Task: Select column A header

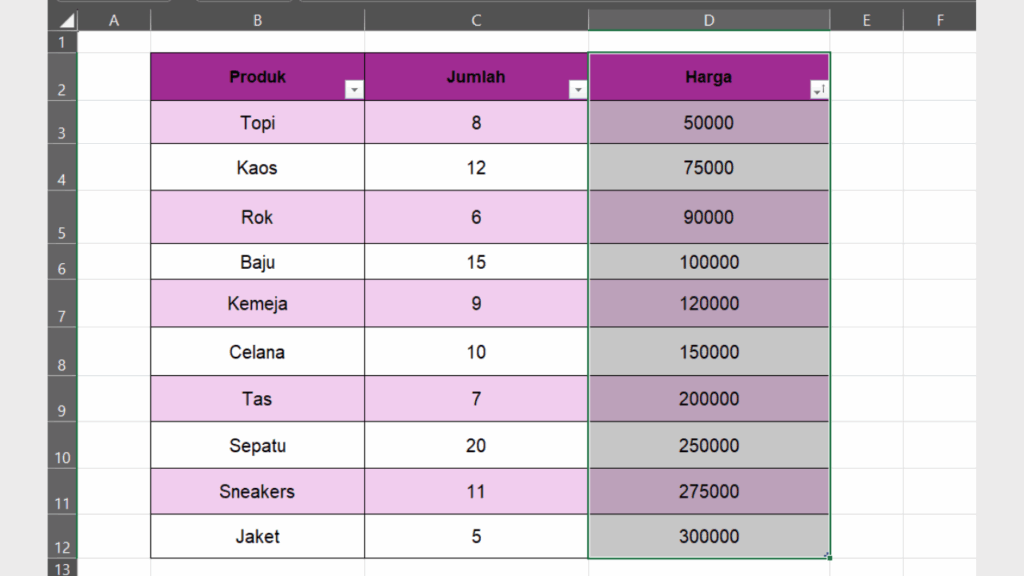Action: tap(114, 20)
